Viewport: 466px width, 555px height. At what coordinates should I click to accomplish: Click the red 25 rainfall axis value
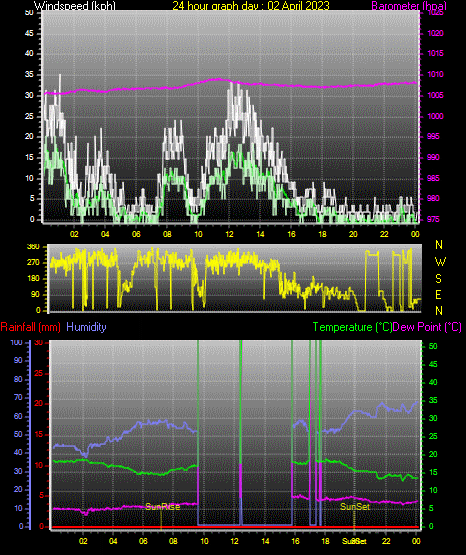click(x=39, y=373)
